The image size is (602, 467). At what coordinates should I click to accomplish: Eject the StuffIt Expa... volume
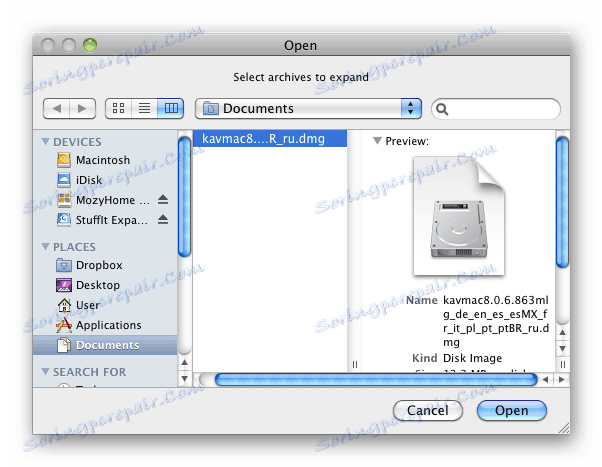(163, 220)
